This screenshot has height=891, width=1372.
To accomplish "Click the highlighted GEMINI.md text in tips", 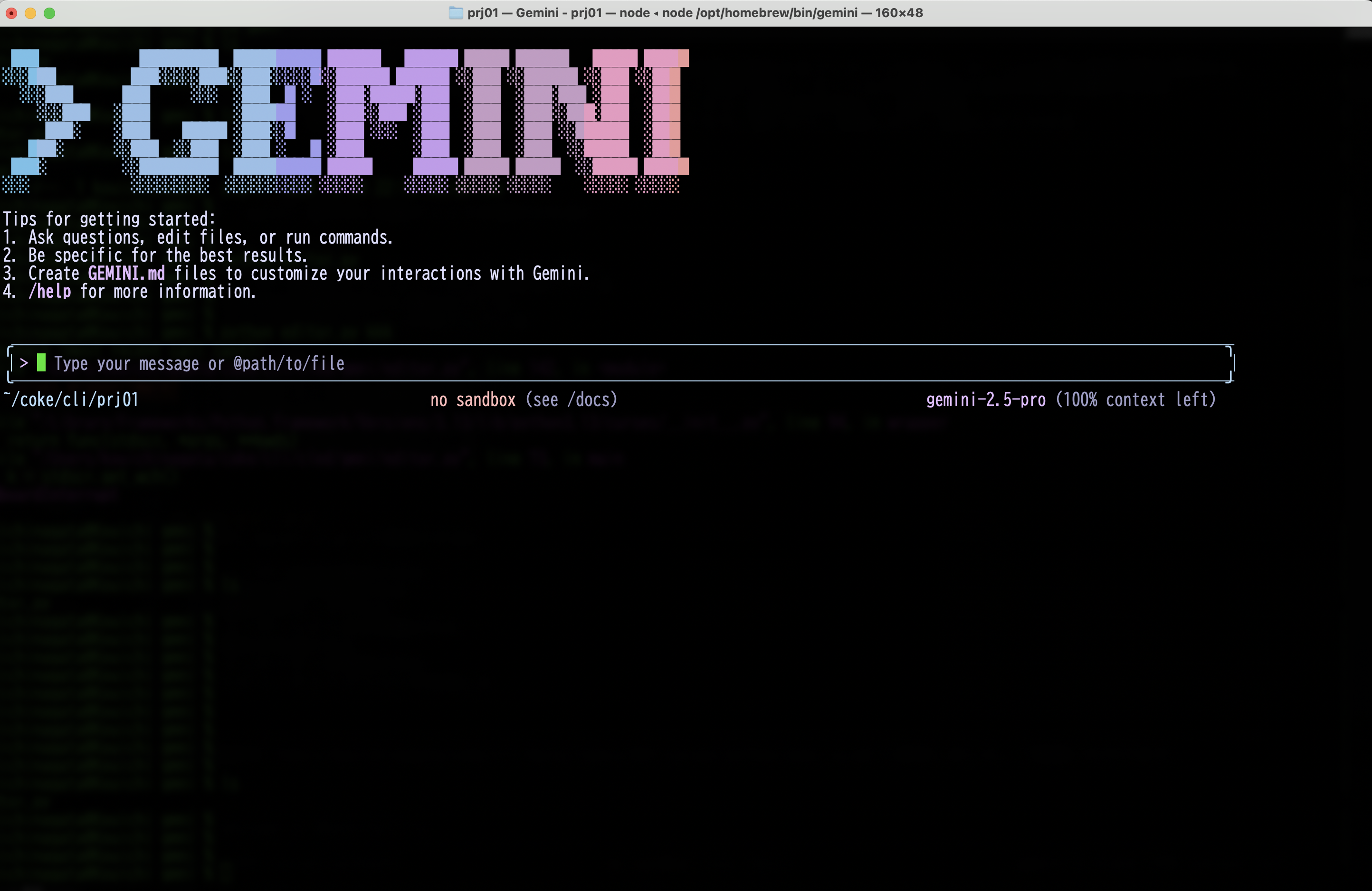I will click(126, 273).
